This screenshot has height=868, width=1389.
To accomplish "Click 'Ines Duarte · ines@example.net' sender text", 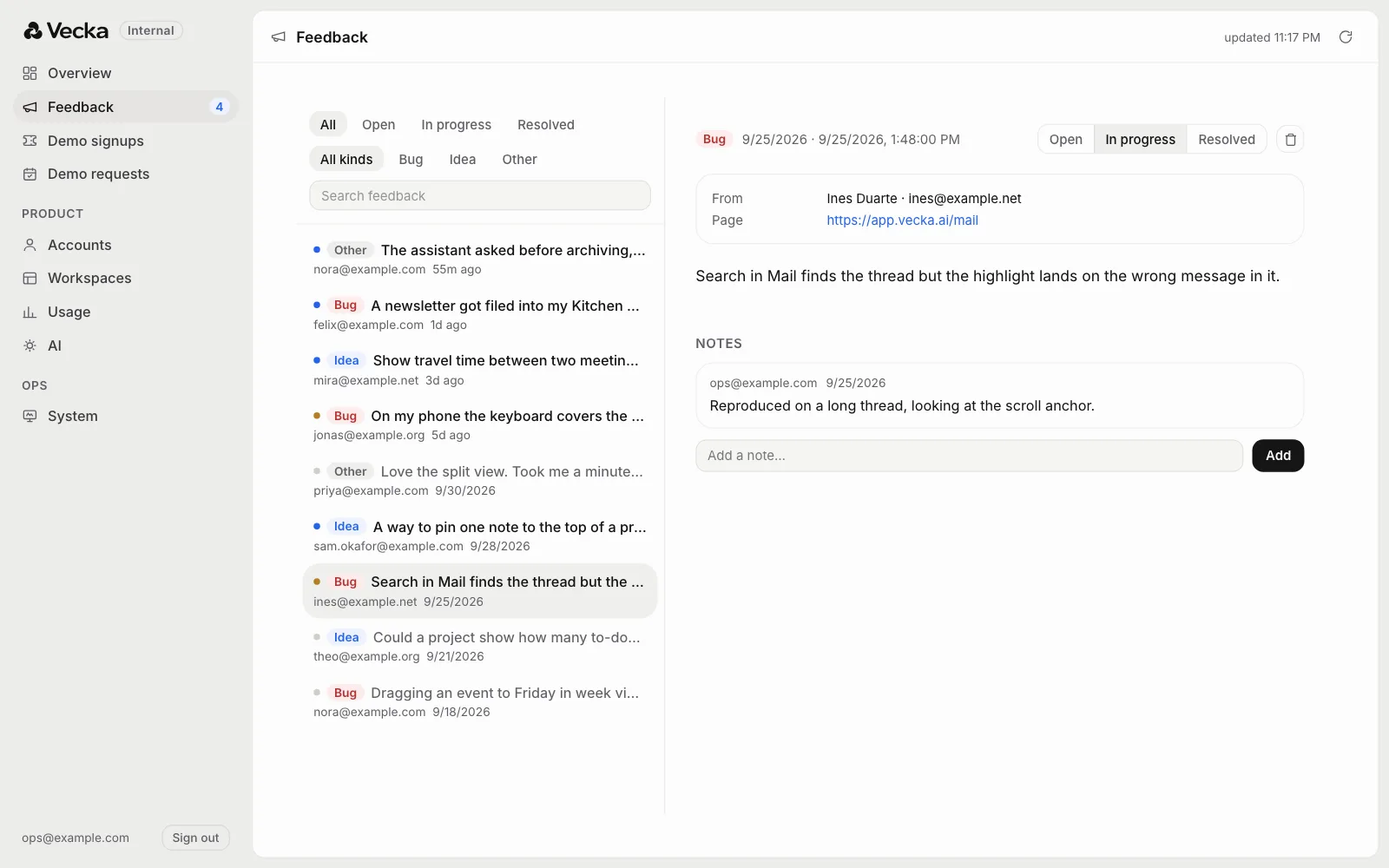I will tap(924, 199).
